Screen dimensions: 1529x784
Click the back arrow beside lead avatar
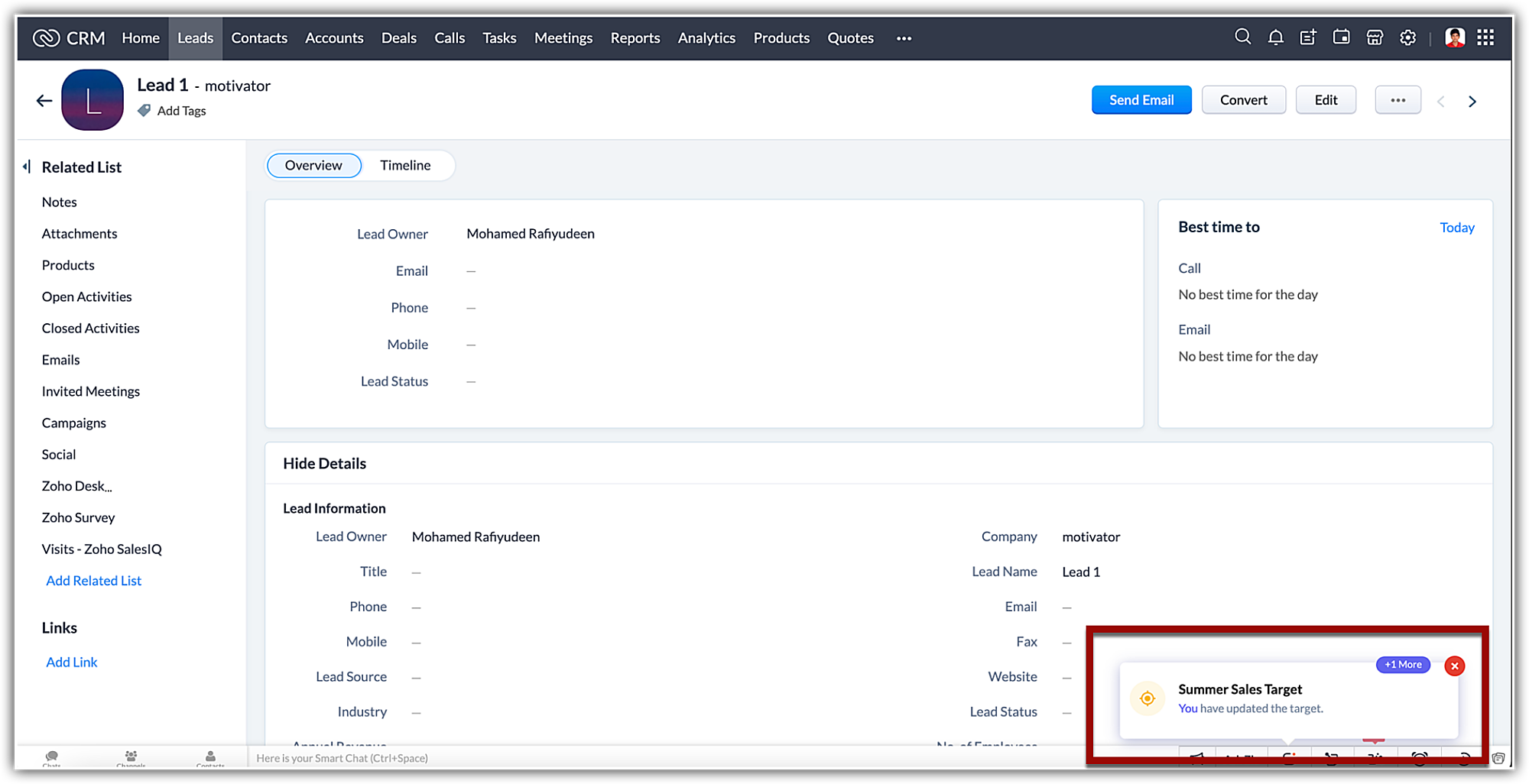pos(44,101)
